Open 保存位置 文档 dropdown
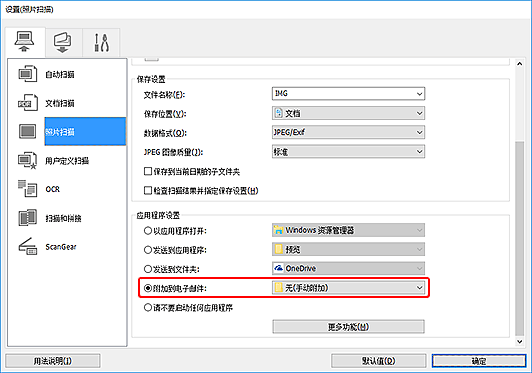This screenshot has height=373, width=532. pyautogui.click(x=348, y=113)
